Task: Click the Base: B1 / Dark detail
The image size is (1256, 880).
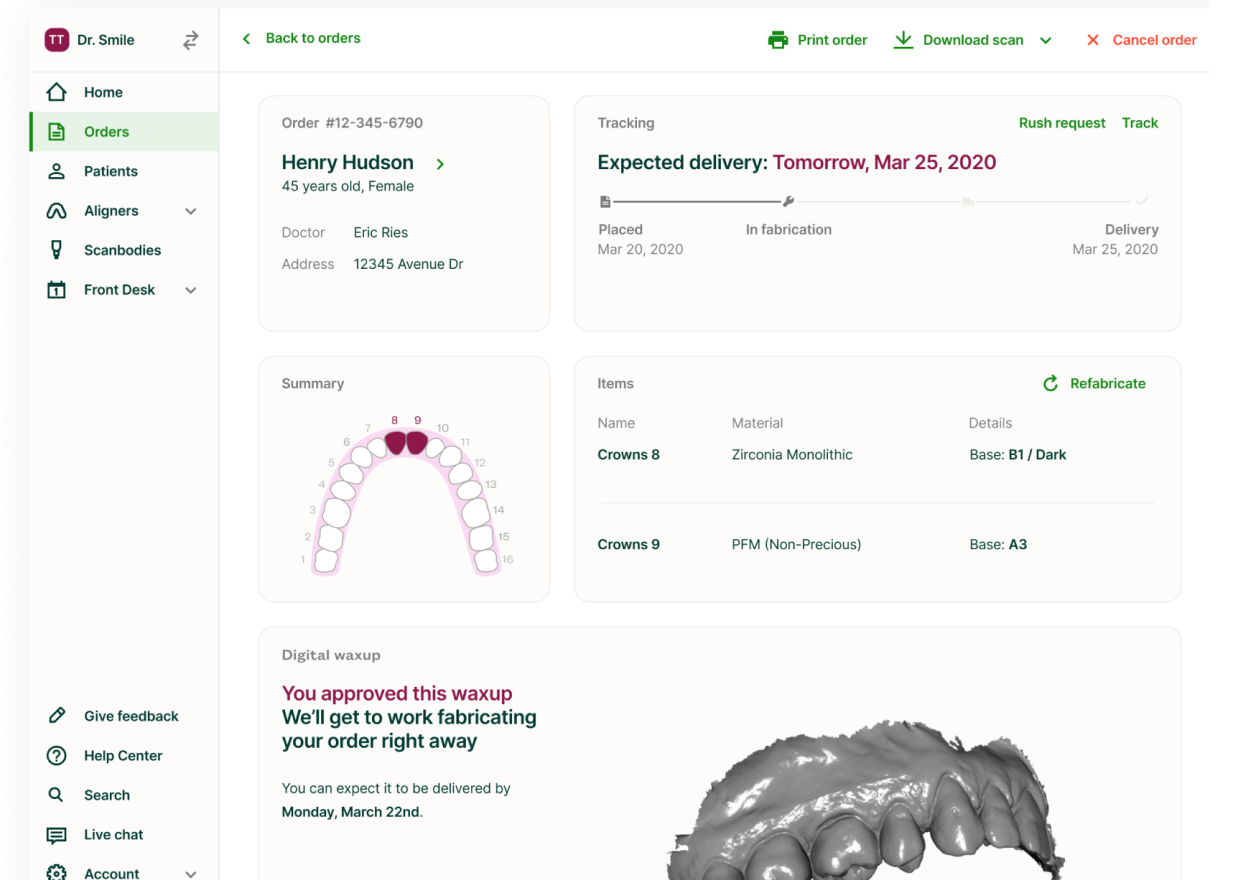Action: 1017,455
